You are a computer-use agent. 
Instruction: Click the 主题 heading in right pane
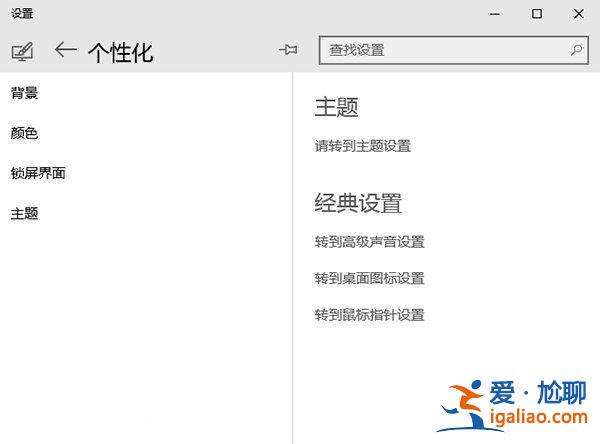(336, 107)
